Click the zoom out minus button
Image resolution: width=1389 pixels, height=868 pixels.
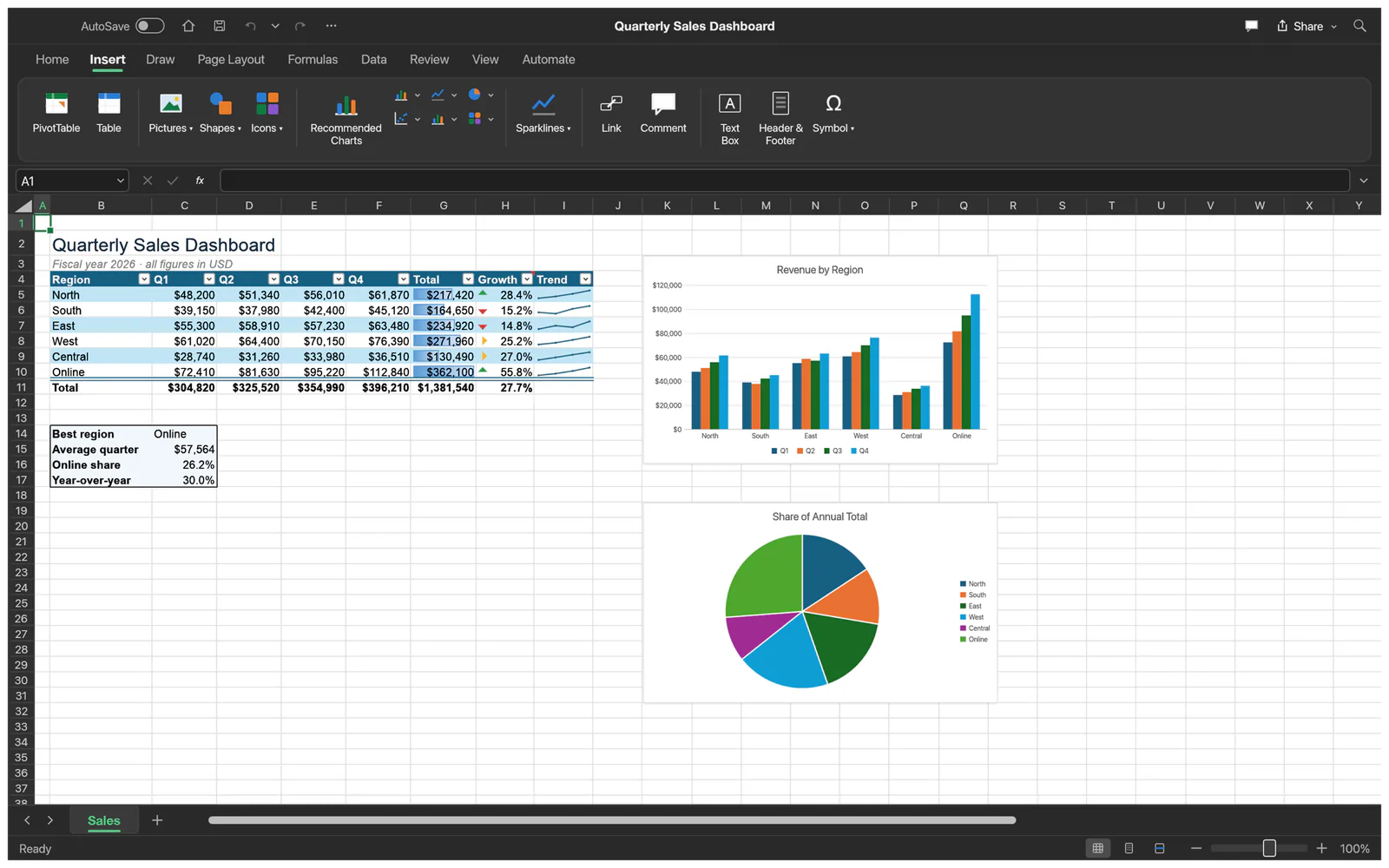click(x=1196, y=848)
